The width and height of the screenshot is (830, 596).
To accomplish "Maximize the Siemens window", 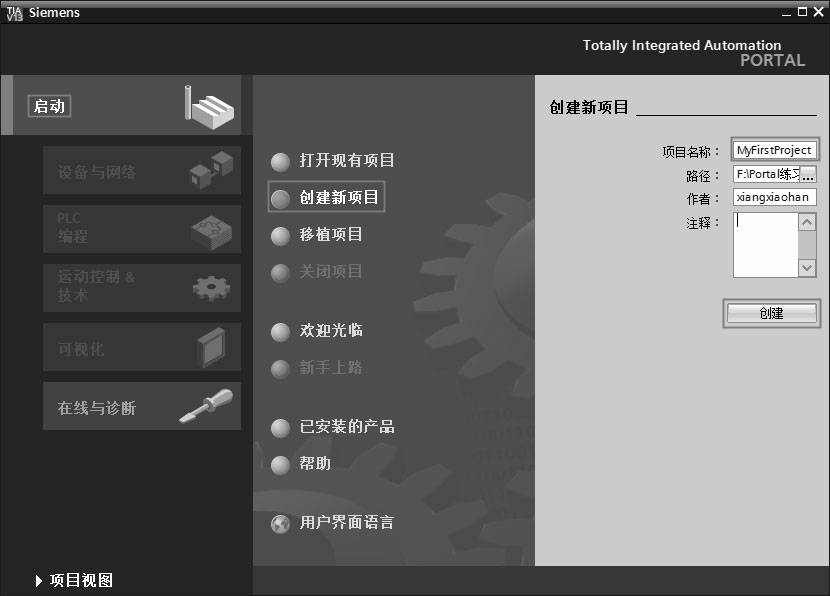I will point(802,12).
